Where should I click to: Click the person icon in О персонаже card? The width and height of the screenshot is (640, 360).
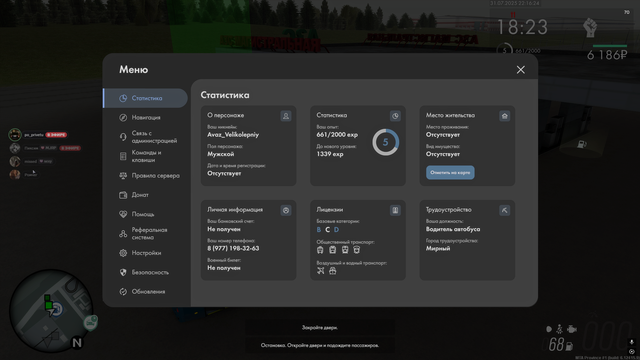(286, 116)
